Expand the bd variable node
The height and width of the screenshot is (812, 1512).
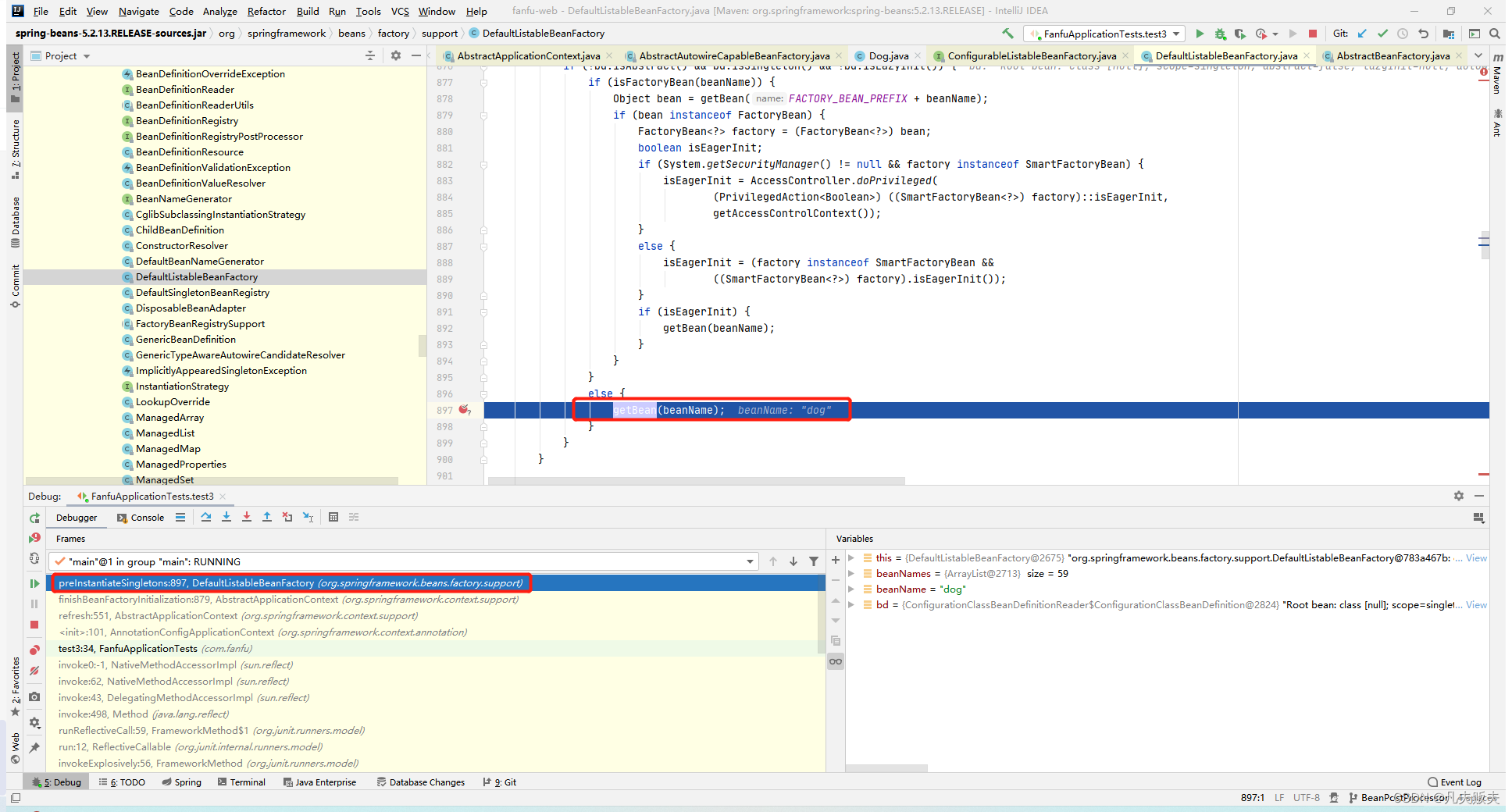click(851, 604)
